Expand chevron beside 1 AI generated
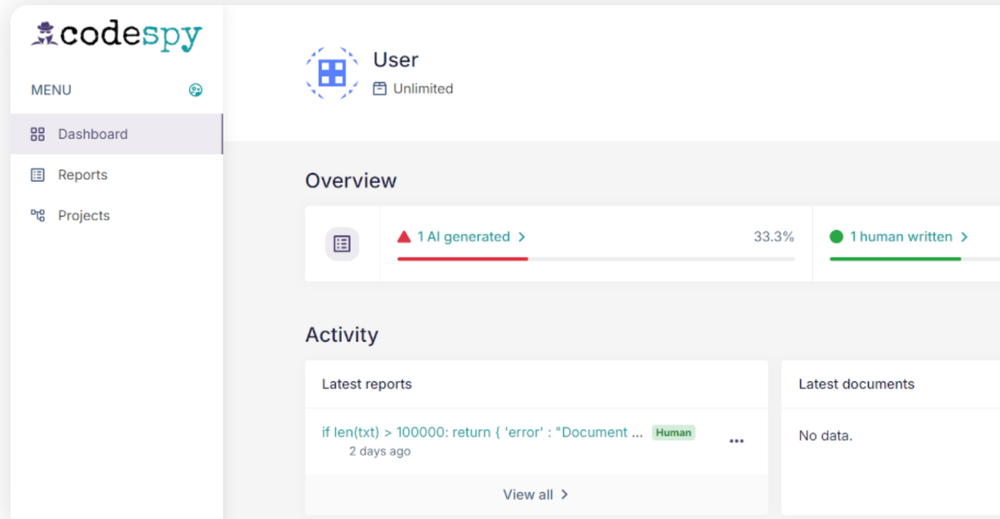The image size is (1000, 519). (x=522, y=237)
